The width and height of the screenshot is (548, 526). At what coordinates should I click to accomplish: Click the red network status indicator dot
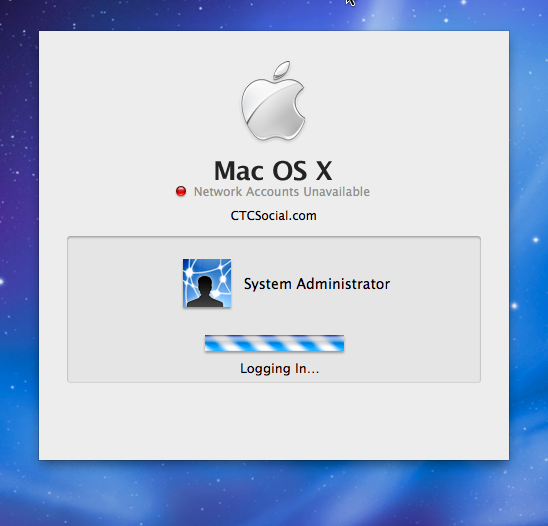[x=181, y=191]
